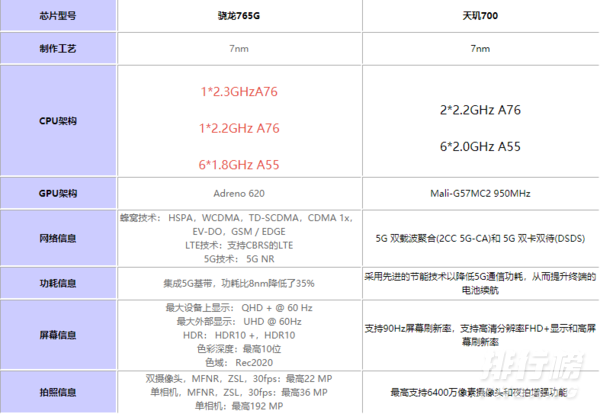Viewport: 600px width, 414px height.
Task: Click the LTE技术：支持CBRS的LTE line
Action: (x=239, y=245)
